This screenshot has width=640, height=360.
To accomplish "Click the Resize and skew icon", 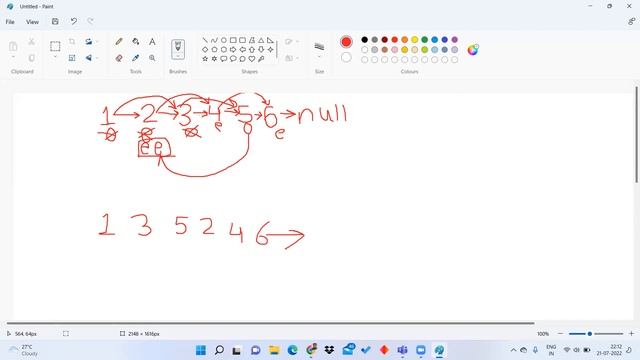I will coord(72,58).
